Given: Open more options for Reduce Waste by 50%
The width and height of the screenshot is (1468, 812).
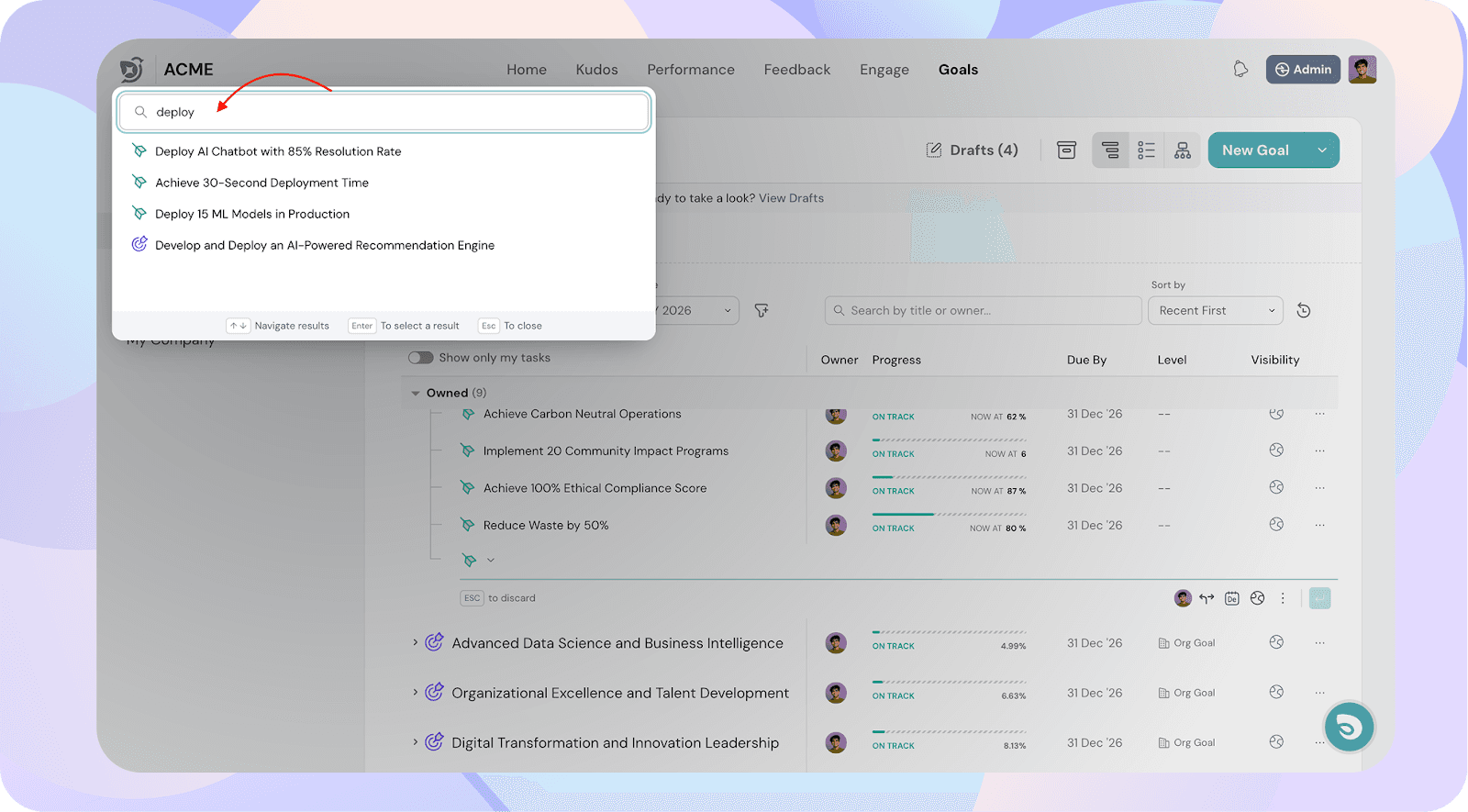Looking at the screenshot, I should click(x=1319, y=525).
